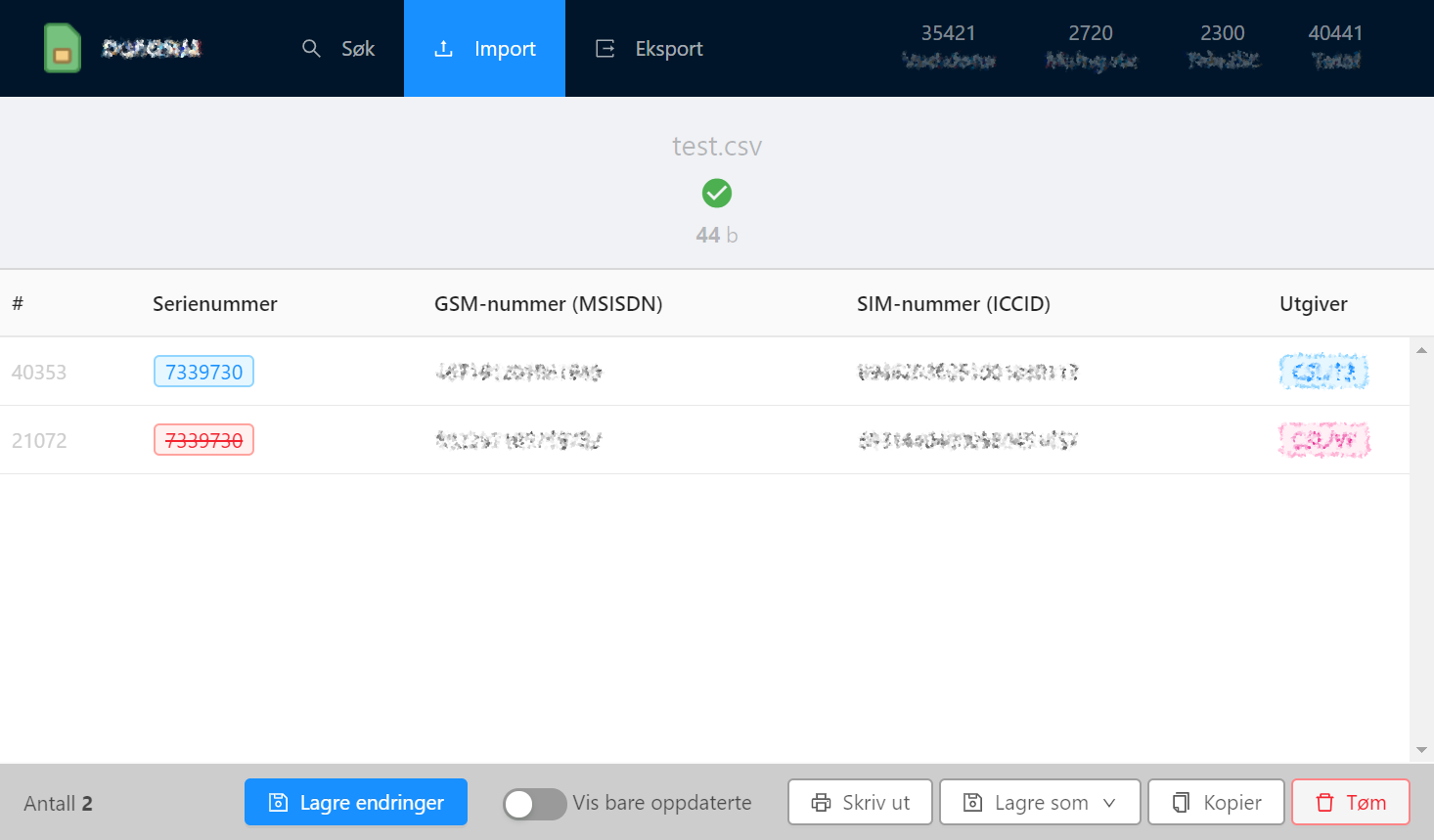Toggle the Vis bare oppdaterte switch
The width and height of the screenshot is (1434, 840).
pos(534,804)
